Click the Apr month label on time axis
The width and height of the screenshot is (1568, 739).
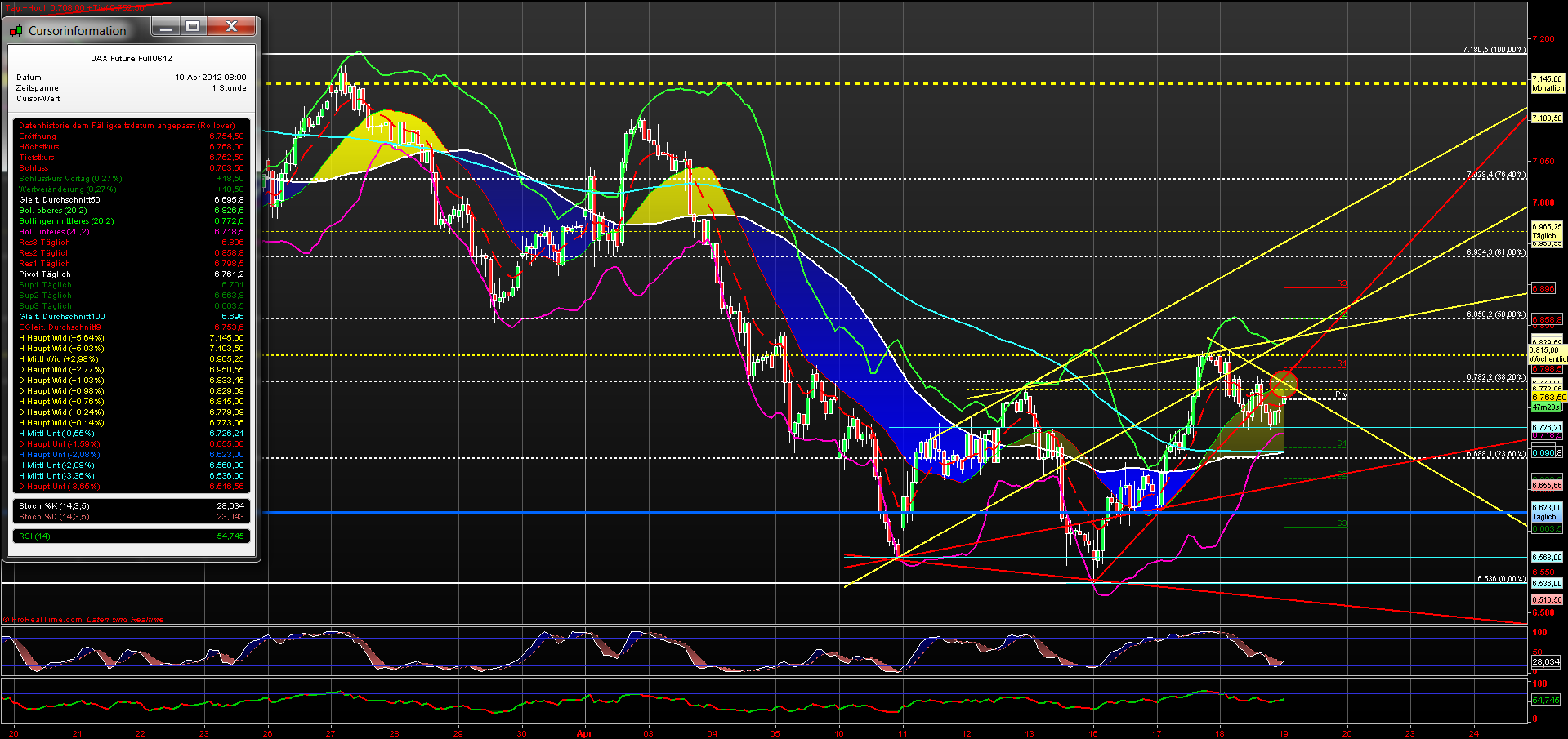point(584,733)
